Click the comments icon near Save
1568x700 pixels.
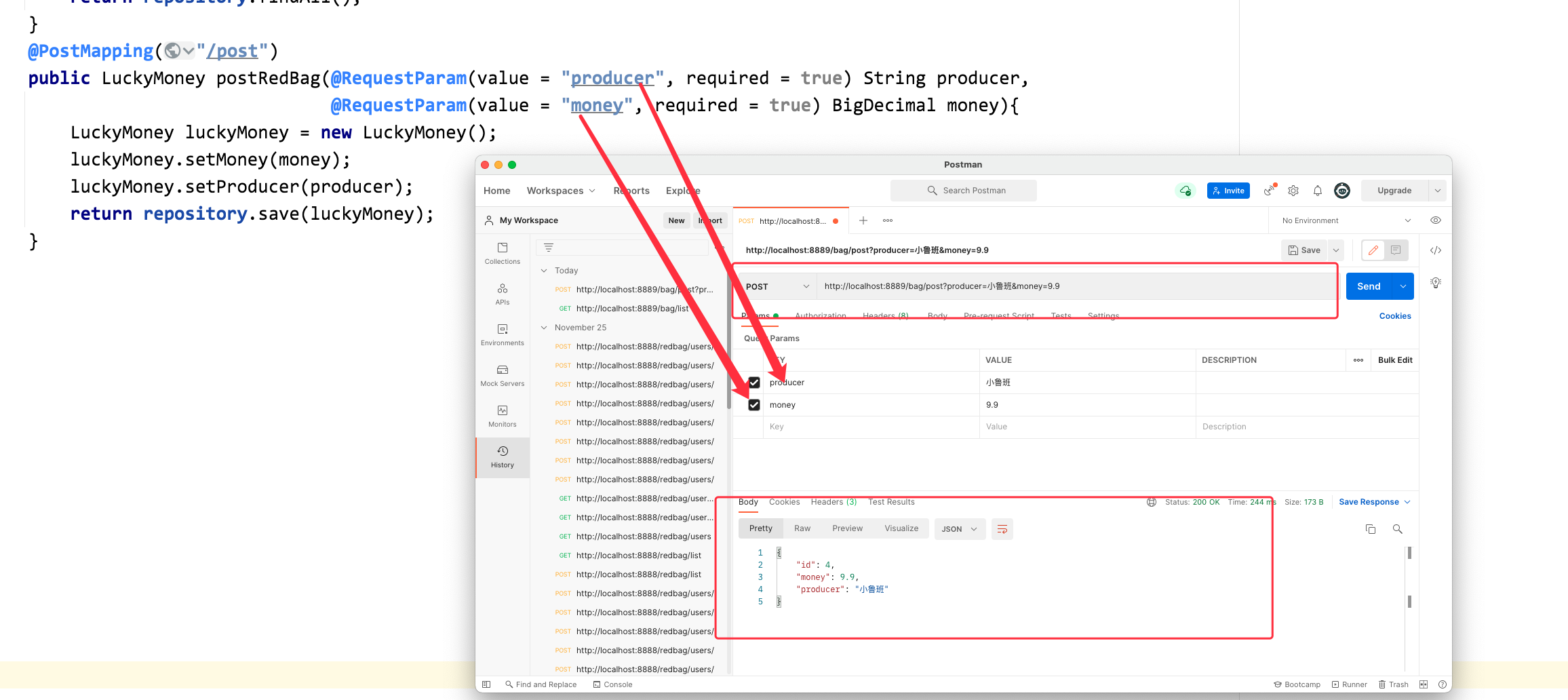tap(1396, 250)
